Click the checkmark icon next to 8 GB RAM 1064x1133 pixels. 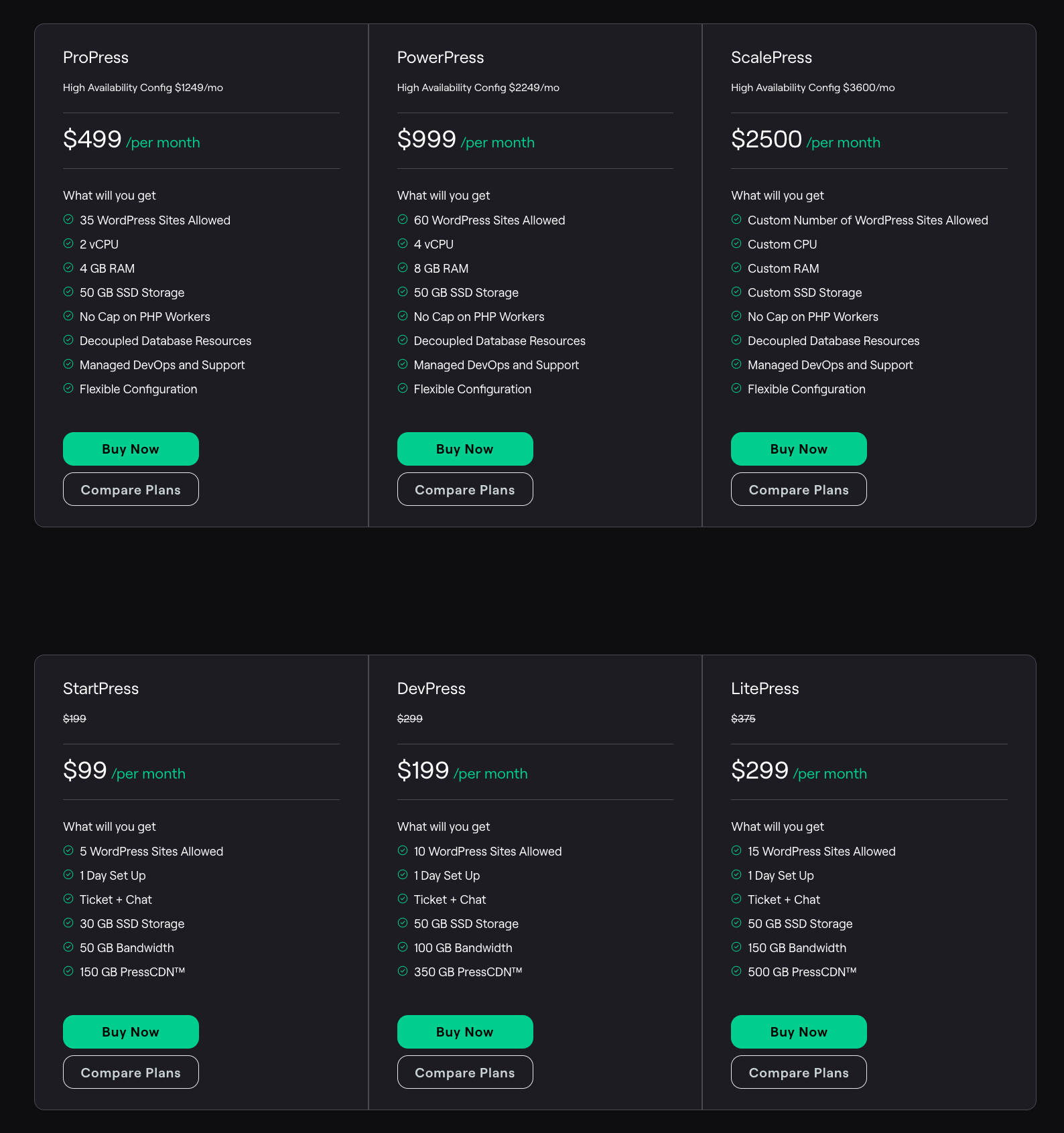pyautogui.click(x=403, y=267)
